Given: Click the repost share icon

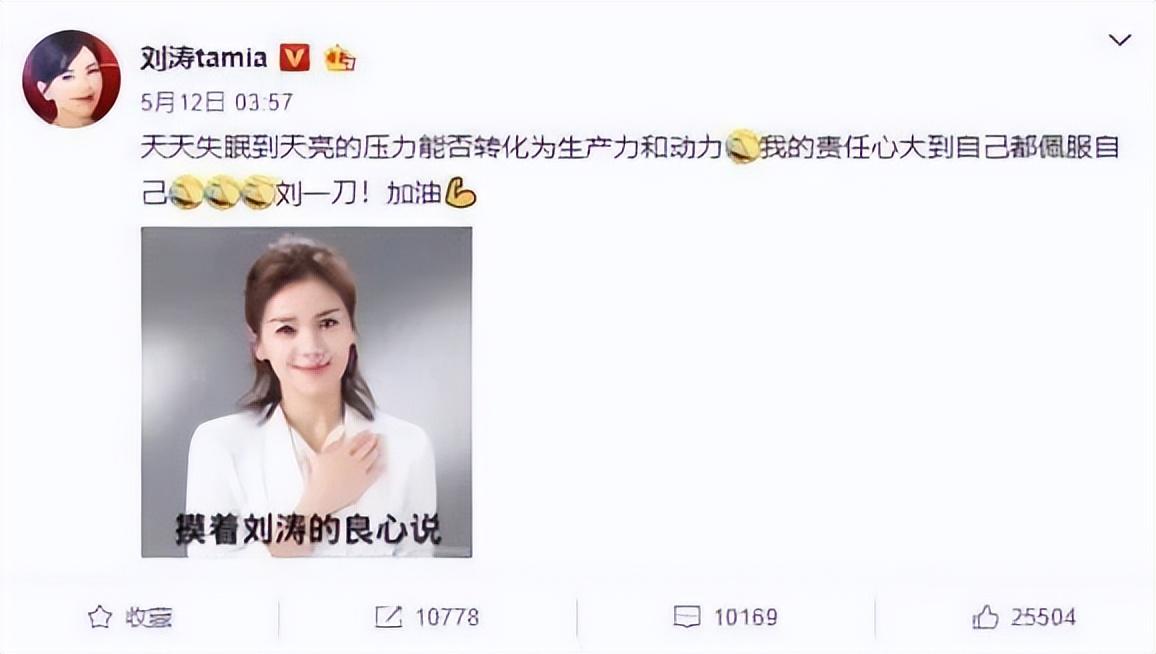Looking at the screenshot, I should (389, 617).
